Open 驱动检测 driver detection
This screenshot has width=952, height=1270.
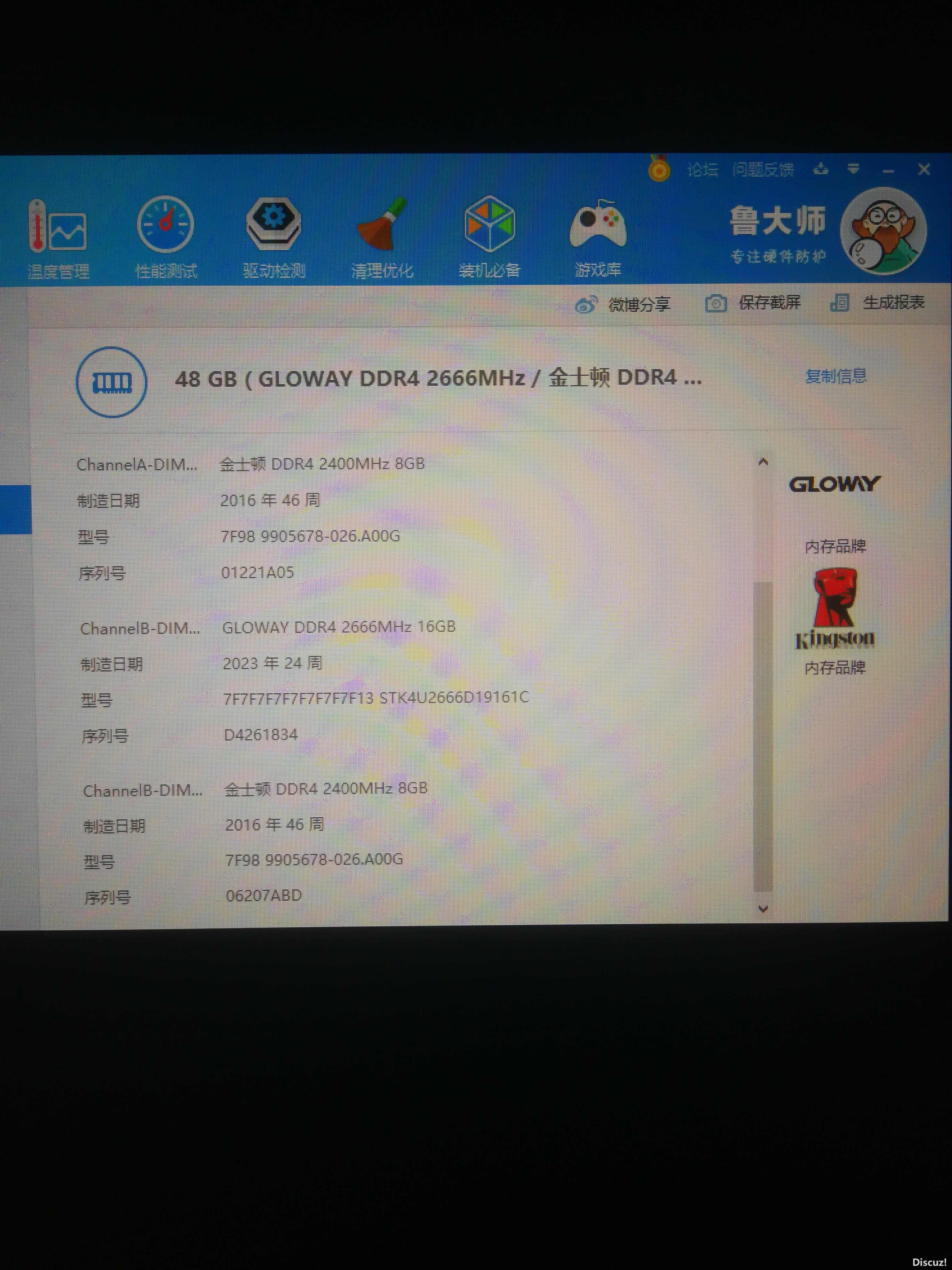point(274,238)
